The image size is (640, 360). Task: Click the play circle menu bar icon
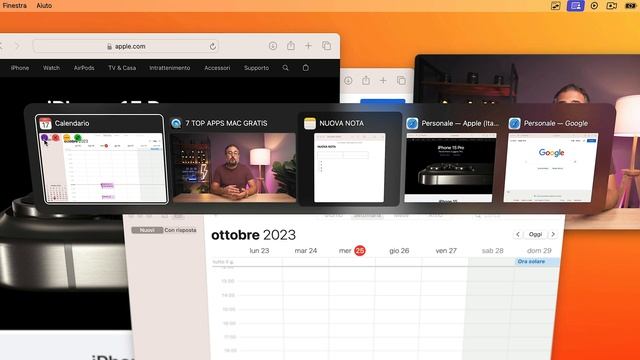click(x=594, y=6)
